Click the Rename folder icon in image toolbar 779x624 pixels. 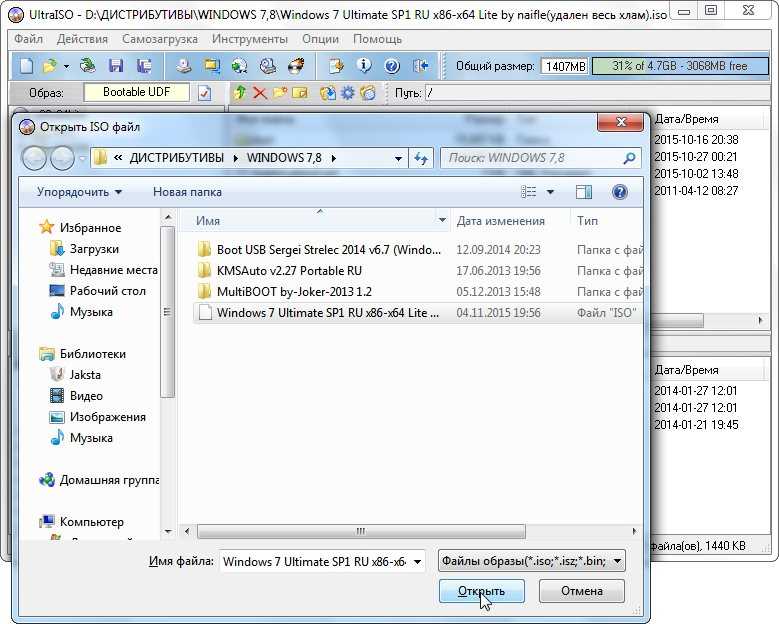pyautogui.click(x=300, y=92)
